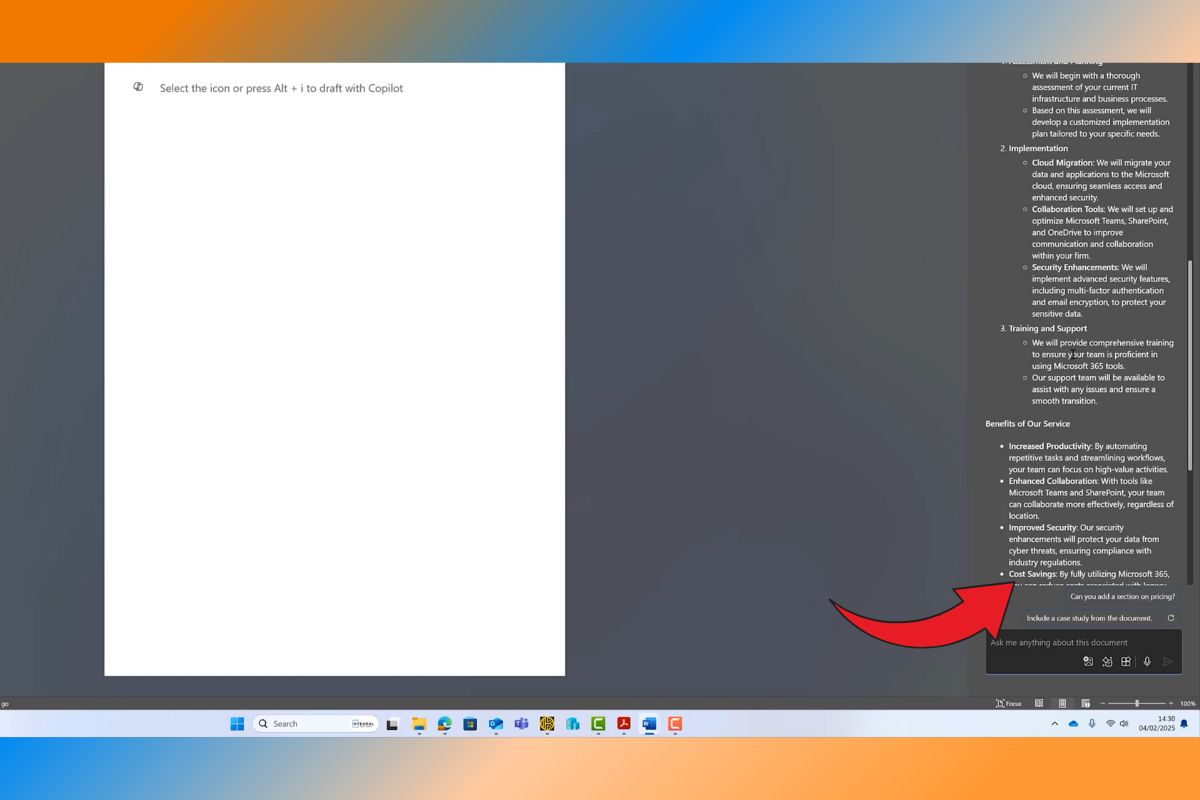Open Microsoft Teams from the taskbar
1200x800 pixels.
pyautogui.click(x=521, y=724)
